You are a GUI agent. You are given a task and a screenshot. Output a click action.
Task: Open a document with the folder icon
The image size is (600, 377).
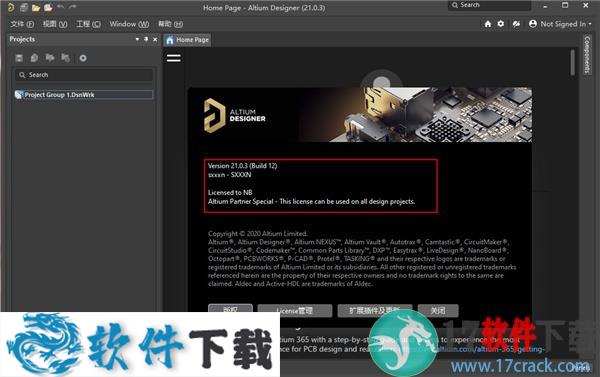(36, 7)
